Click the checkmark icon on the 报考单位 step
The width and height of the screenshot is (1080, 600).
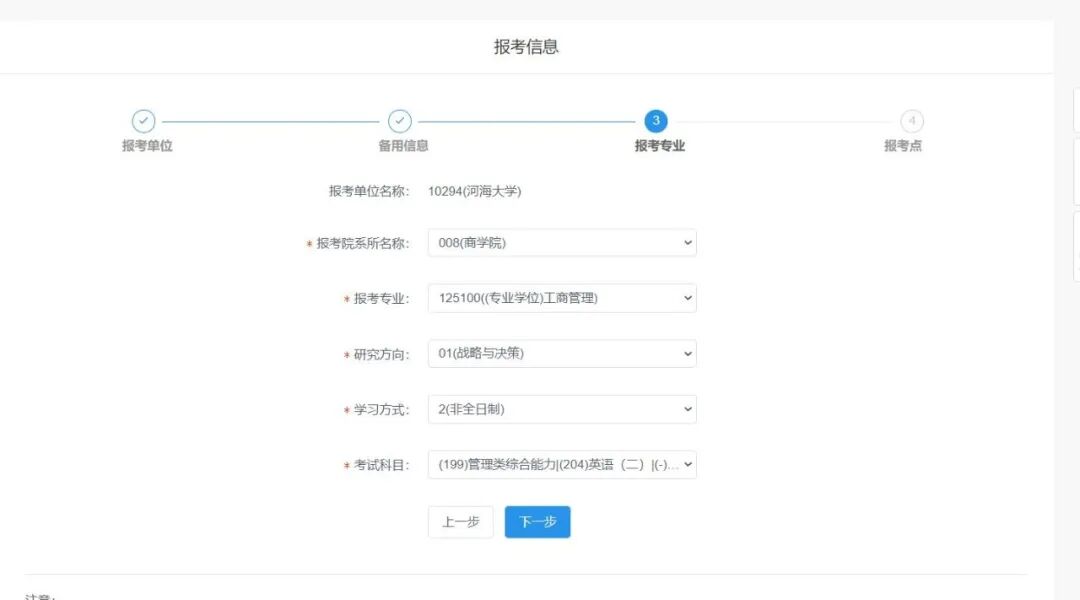[x=144, y=120]
